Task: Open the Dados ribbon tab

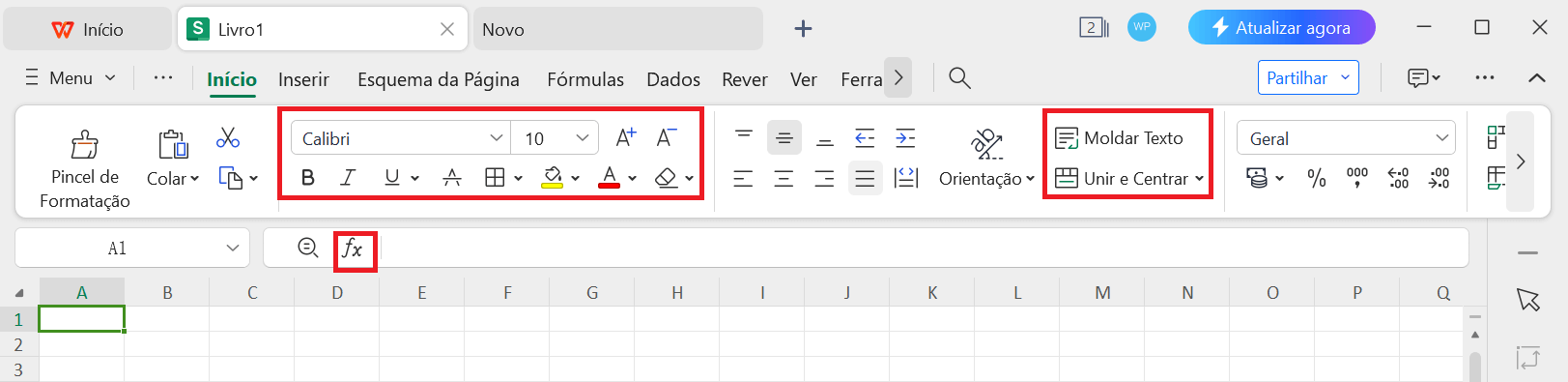Action: 673,79
